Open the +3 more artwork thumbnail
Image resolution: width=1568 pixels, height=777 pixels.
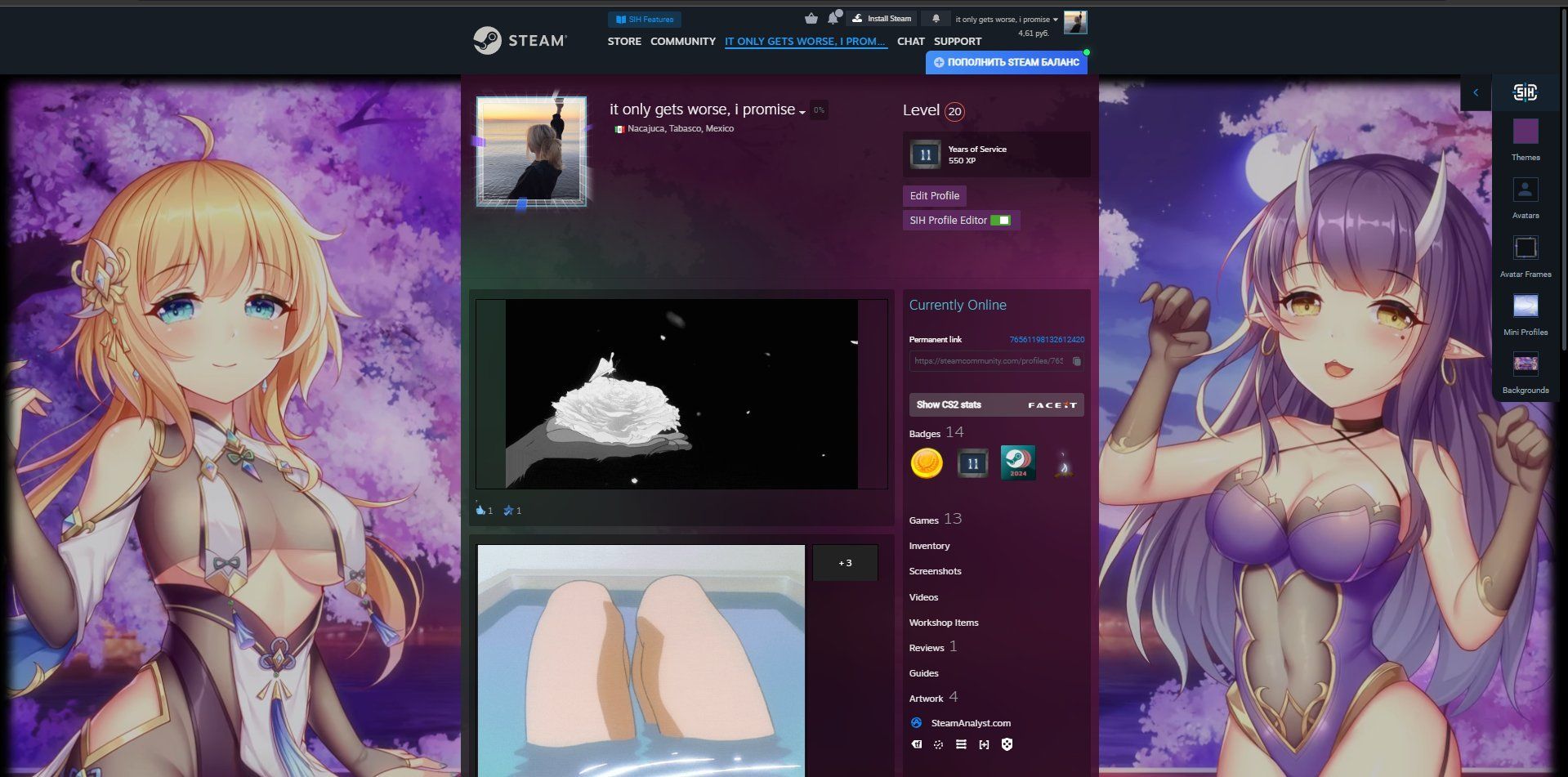tap(845, 563)
